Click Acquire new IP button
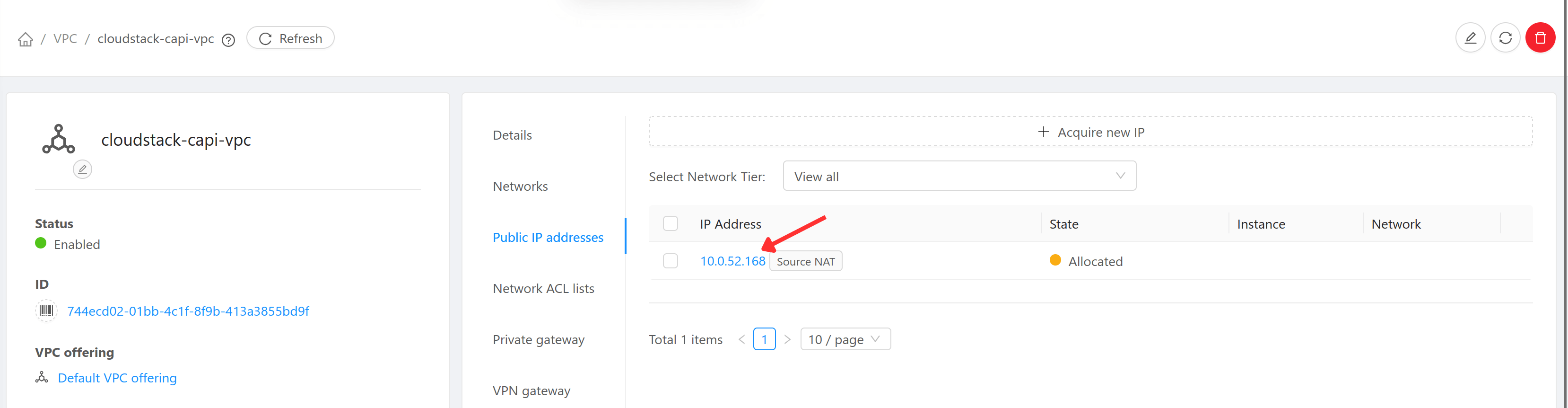 click(x=1089, y=132)
